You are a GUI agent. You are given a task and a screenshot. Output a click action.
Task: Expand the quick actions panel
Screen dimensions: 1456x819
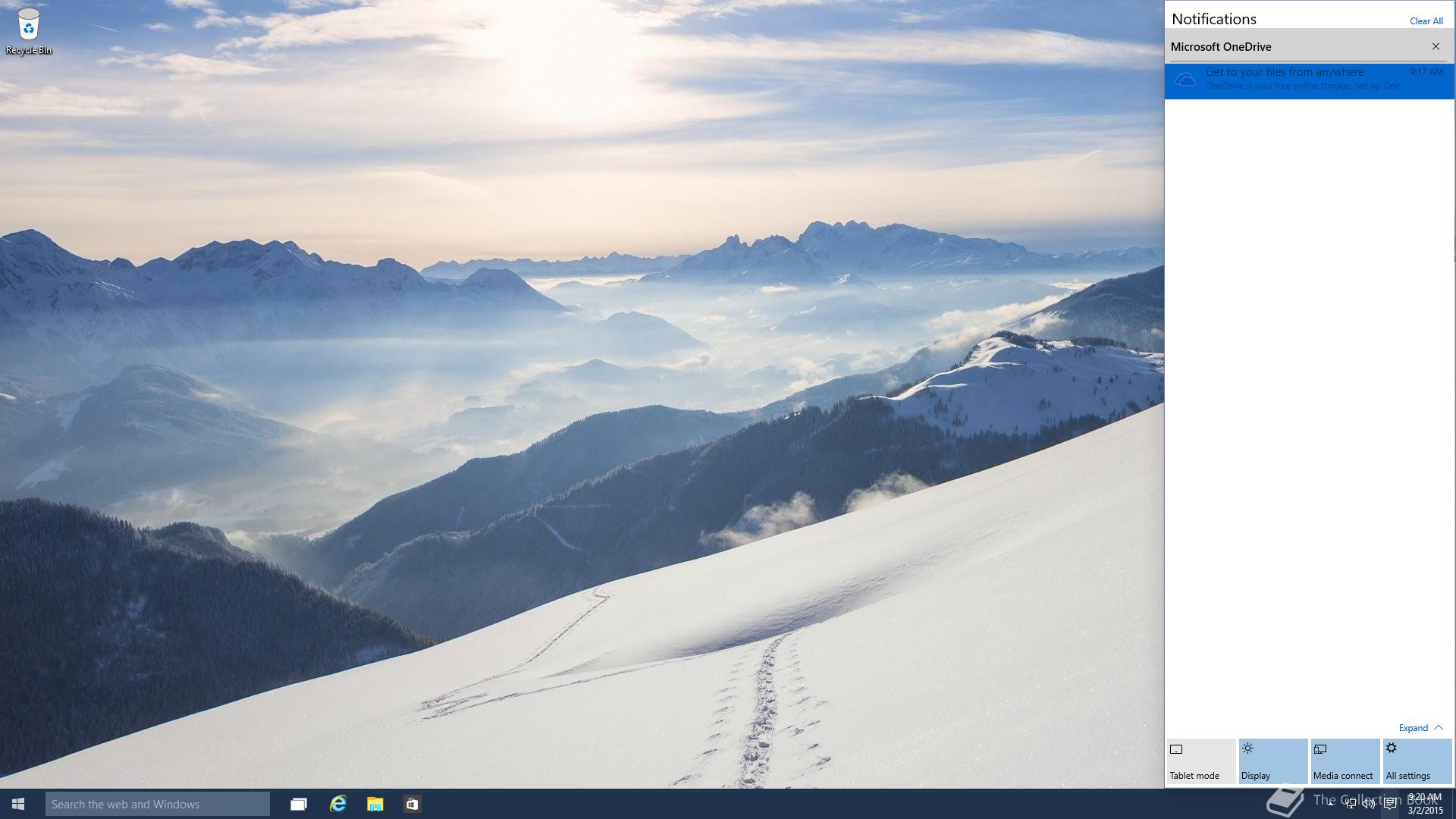point(1420,728)
